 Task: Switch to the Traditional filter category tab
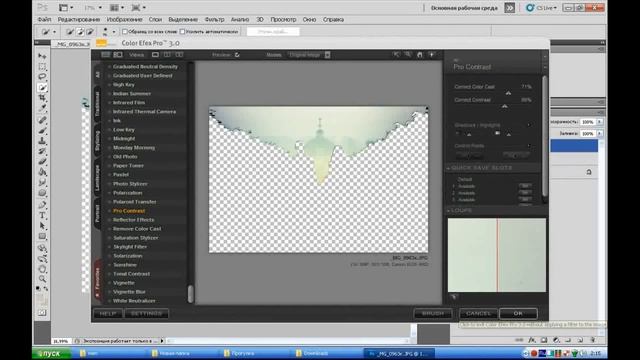(97, 104)
